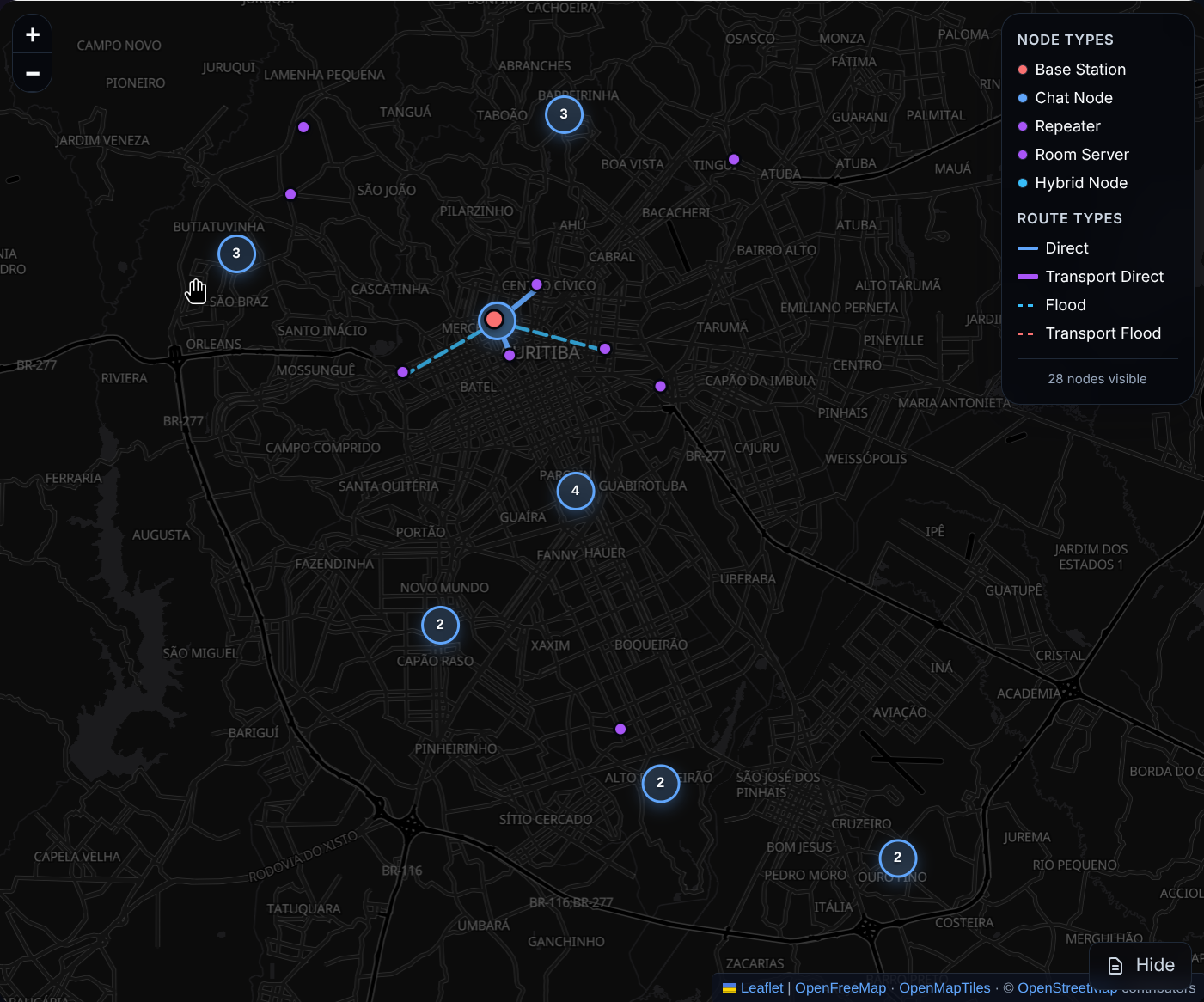1204x1002 pixels.
Task: Open the 2-node cluster near Ouro Fino
Action: (898, 858)
